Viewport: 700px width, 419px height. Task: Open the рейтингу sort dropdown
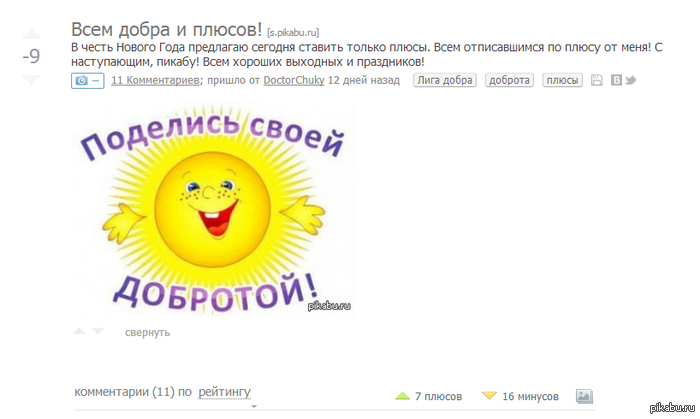(225, 392)
